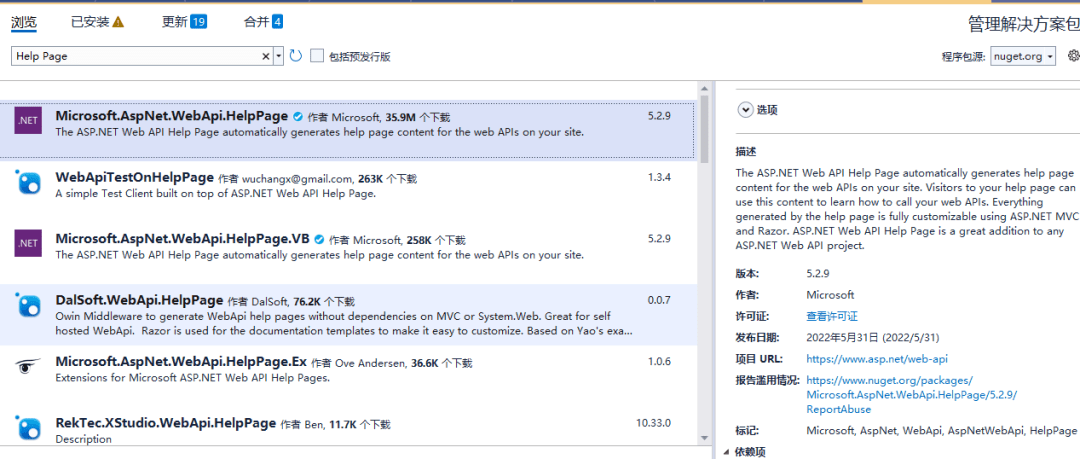Click the package list scrollbar down arrow
This screenshot has height=459, width=1080.
point(703,438)
